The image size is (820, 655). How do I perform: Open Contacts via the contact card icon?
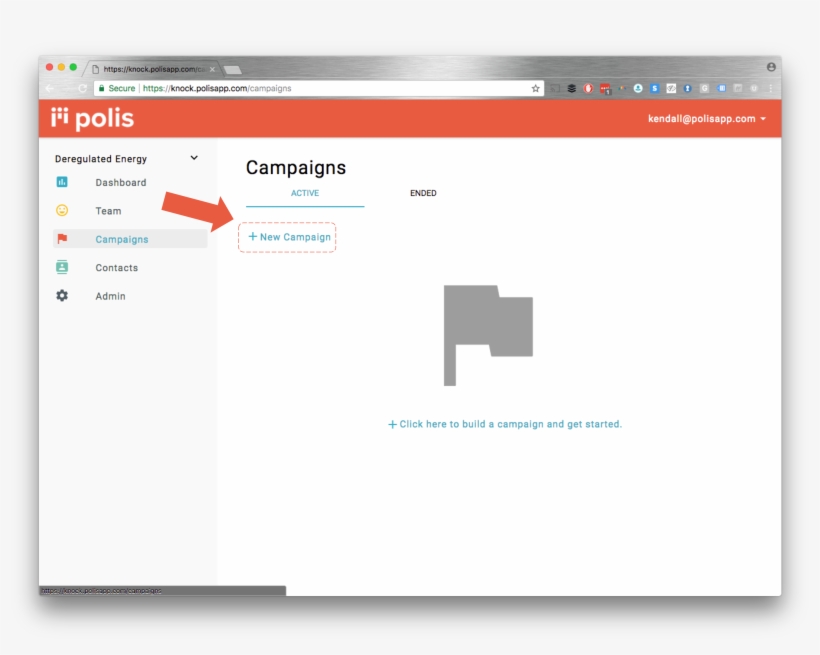63,267
